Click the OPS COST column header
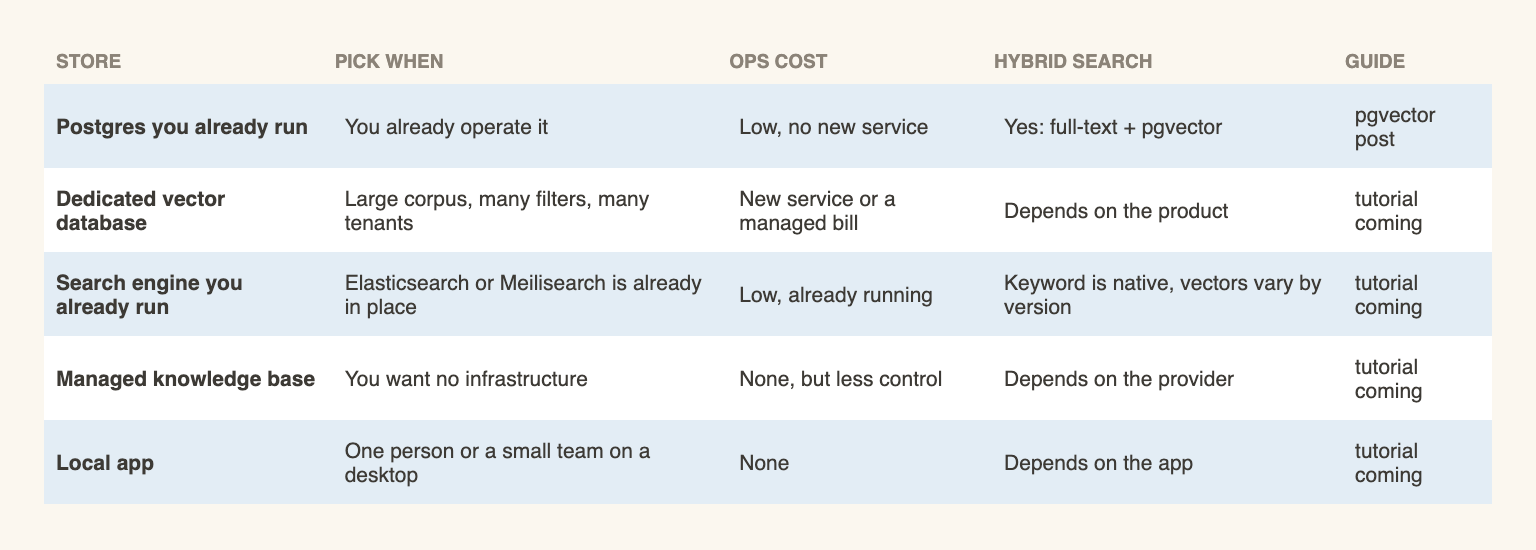This screenshot has height=550, width=1536. click(x=778, y=62)
